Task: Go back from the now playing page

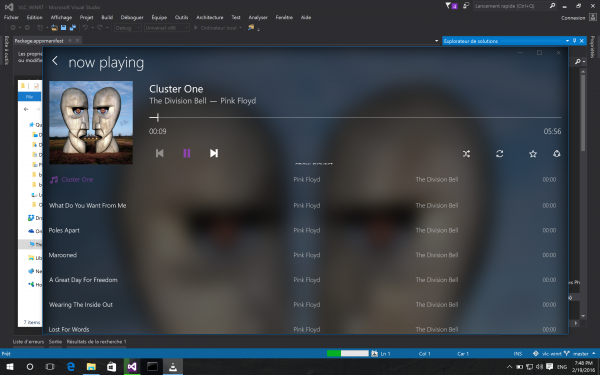Action: [x=55, y=61]
